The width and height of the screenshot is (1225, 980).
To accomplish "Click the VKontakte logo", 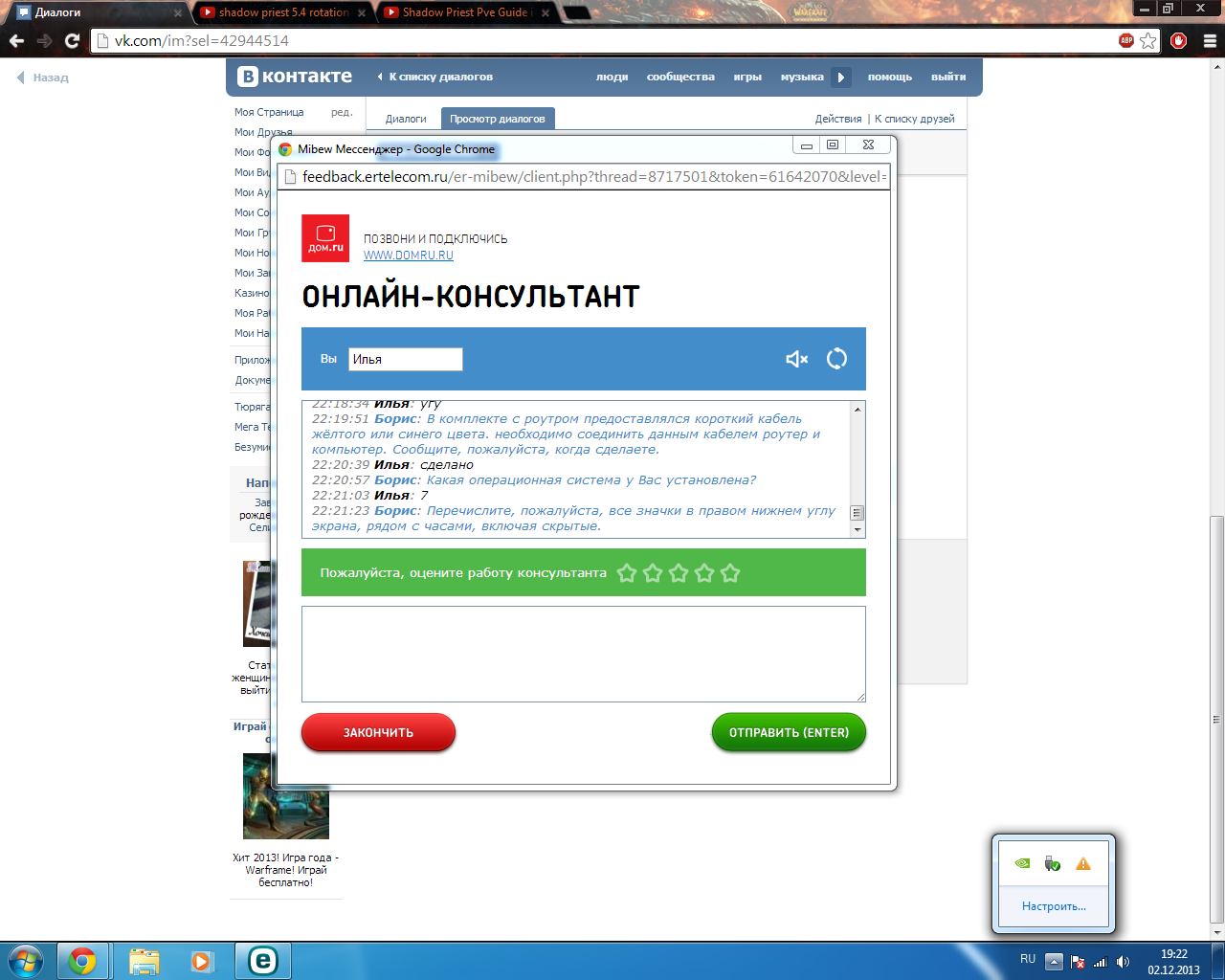I will [295, 77].
